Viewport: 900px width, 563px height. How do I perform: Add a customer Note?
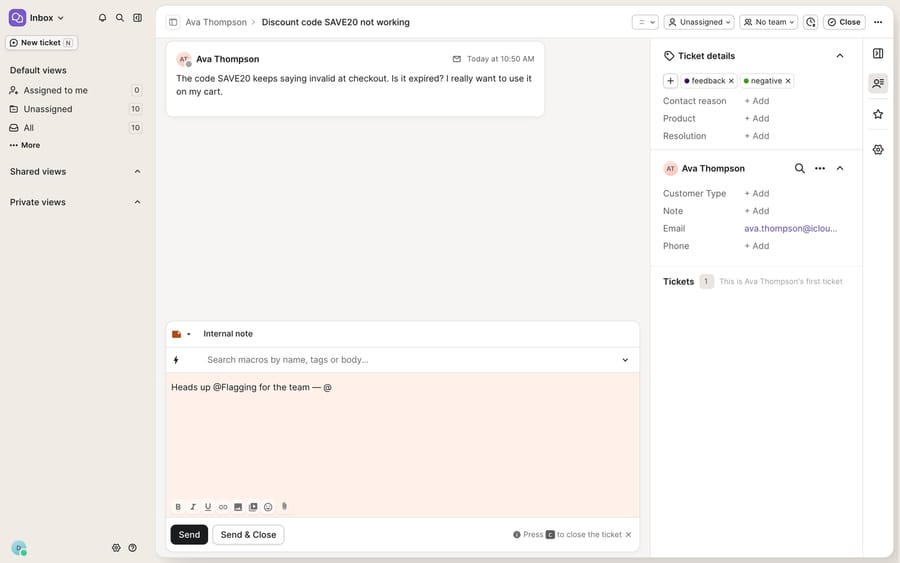click(757, 211)
